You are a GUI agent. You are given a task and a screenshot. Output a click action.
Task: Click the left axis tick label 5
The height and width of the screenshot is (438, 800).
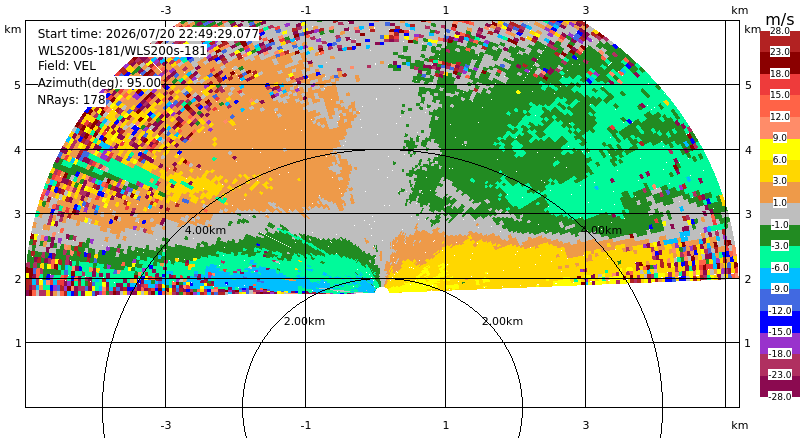pos(17,85)
